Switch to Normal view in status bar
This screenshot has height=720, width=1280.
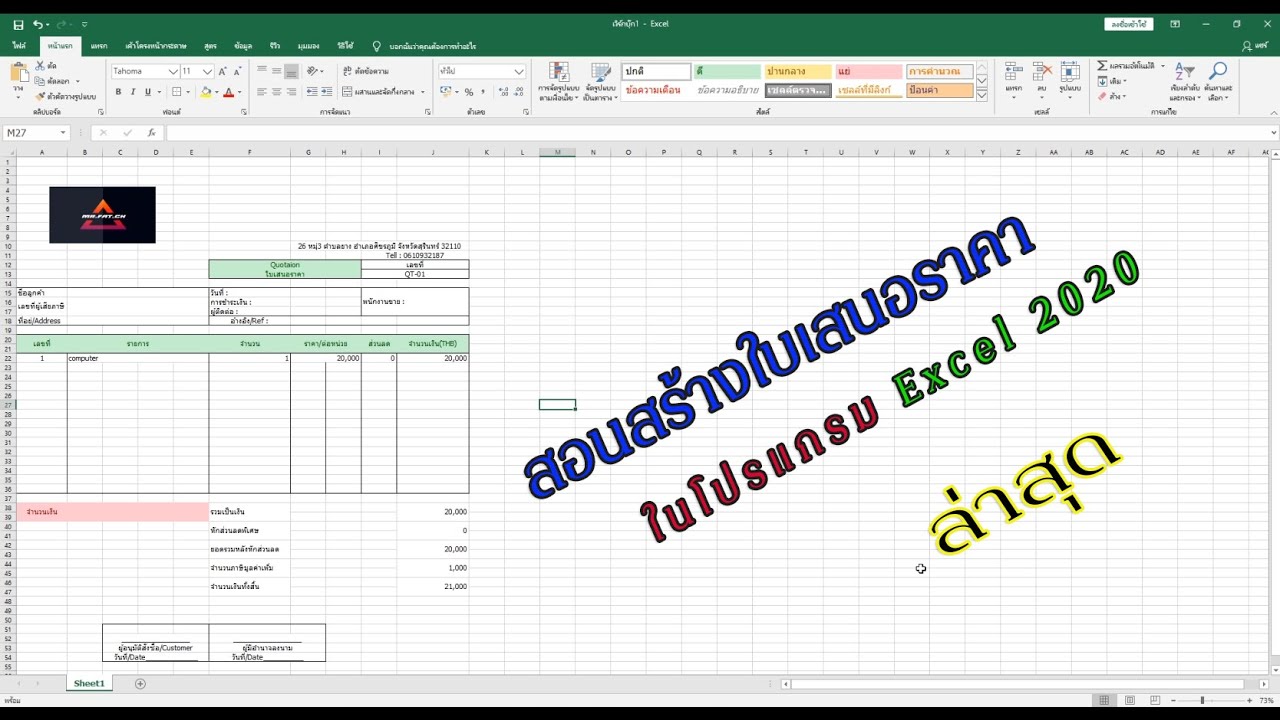tap(1103, 700)
